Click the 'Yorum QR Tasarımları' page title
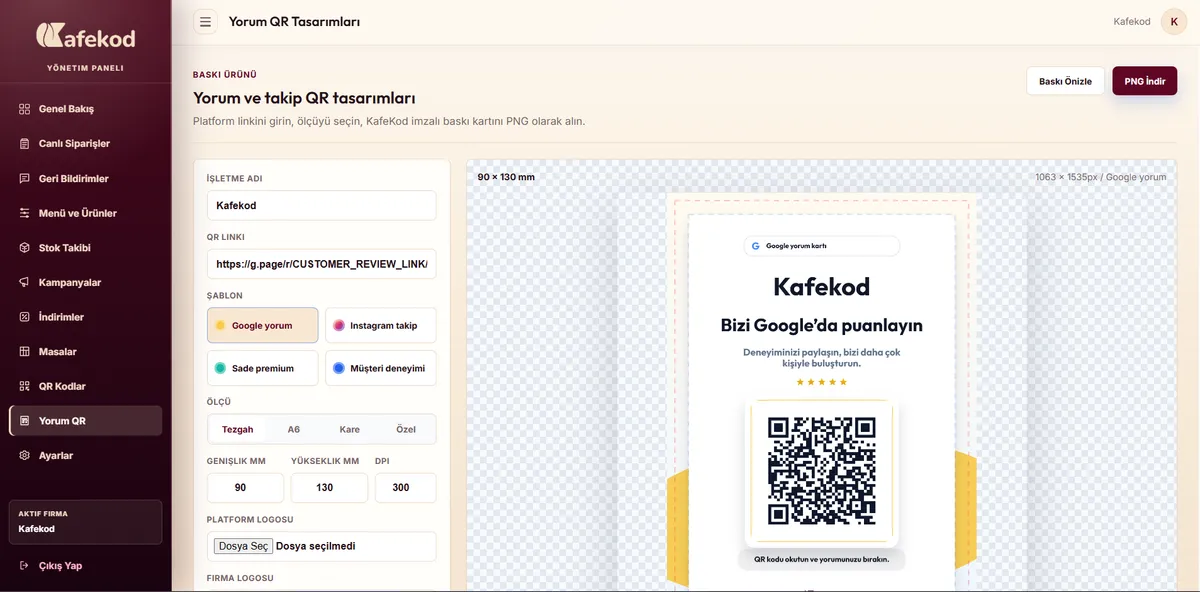The image size is (1200, 592). click(294, 22)
